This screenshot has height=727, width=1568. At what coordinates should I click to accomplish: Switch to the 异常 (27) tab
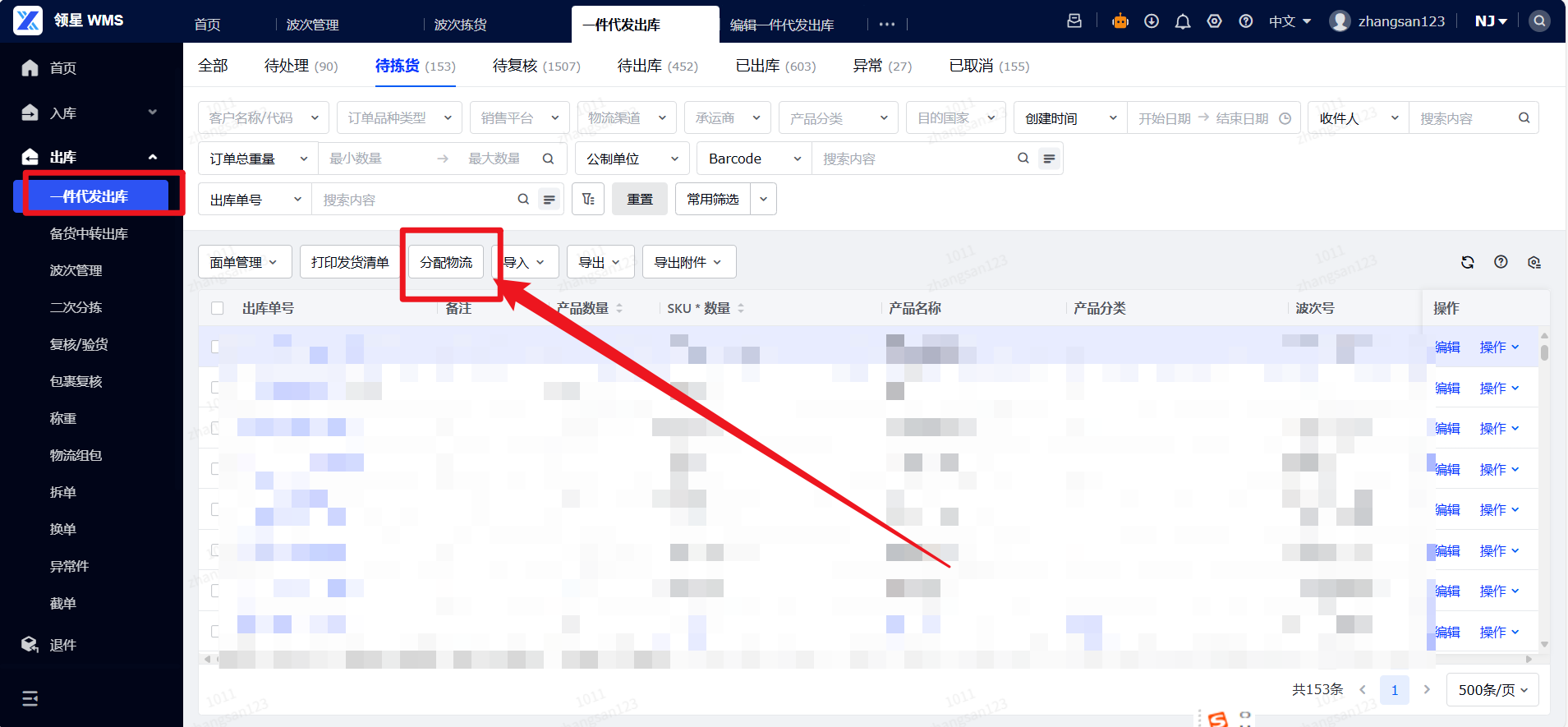pos(882,66)
